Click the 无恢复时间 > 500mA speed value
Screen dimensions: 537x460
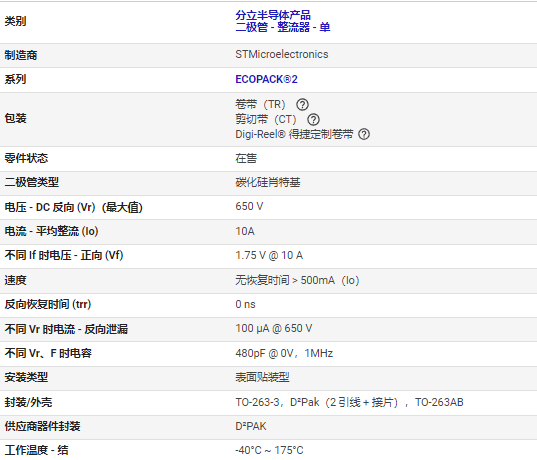[x=297, y=281]
